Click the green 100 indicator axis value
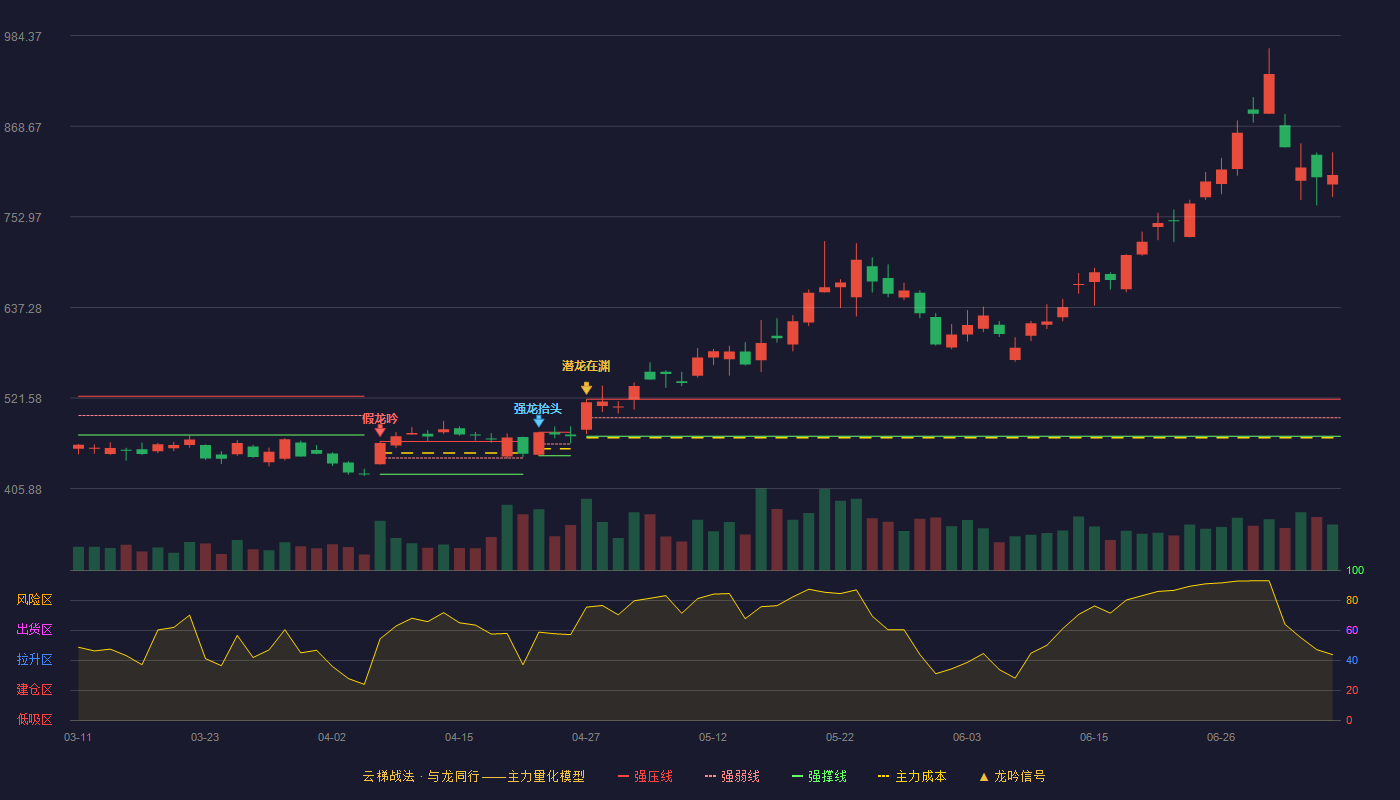 click(1355, 571)
